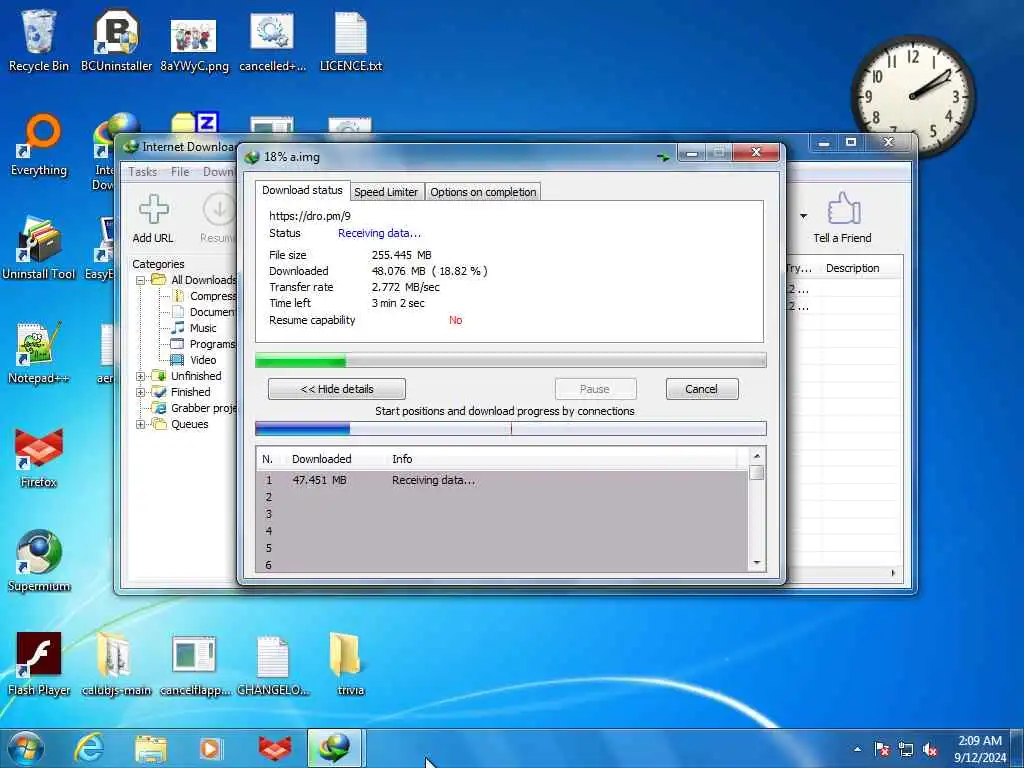This screenshot has width=1024, height=768.
Task: Select the Download status tab
Action: pyautogui.click(x=302, y=190)
